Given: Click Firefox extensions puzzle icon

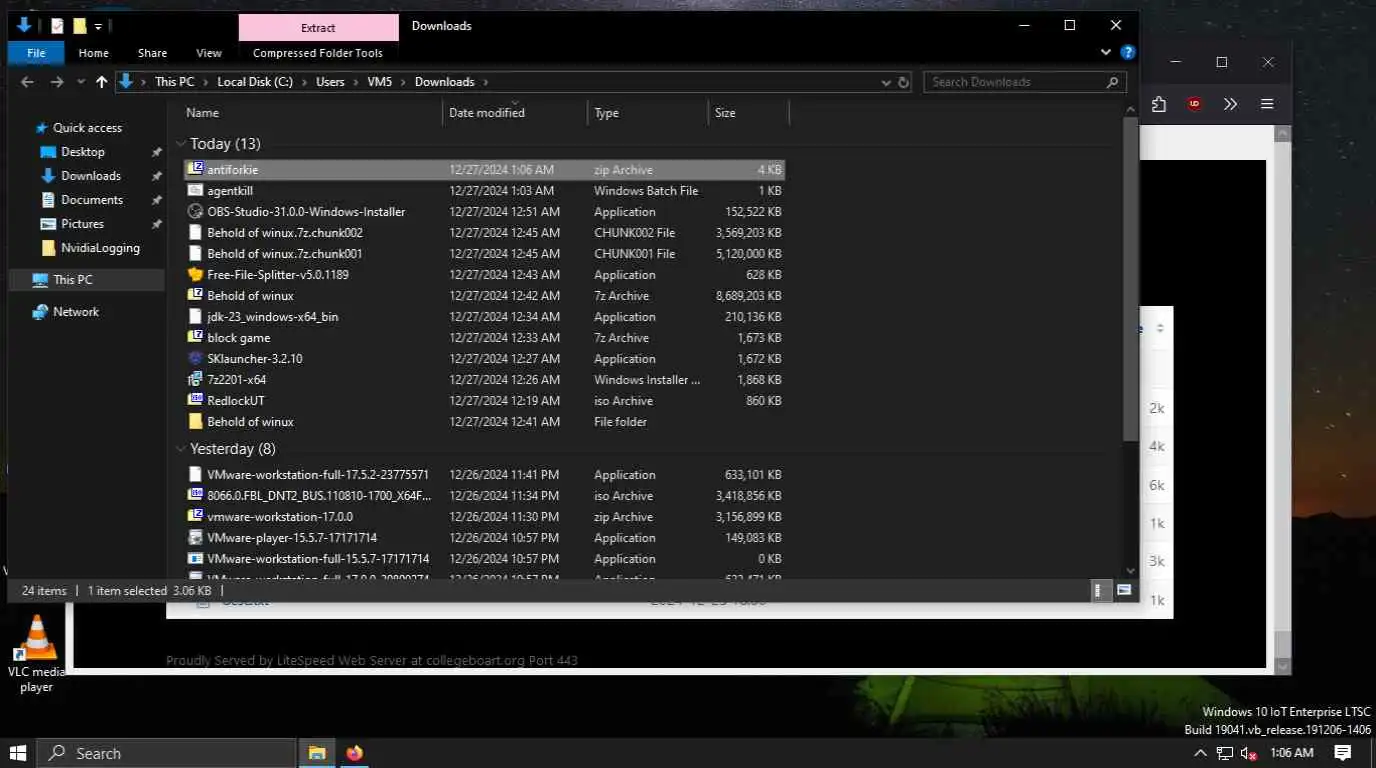Looking at the screenshot, I should coord(1159,104).
